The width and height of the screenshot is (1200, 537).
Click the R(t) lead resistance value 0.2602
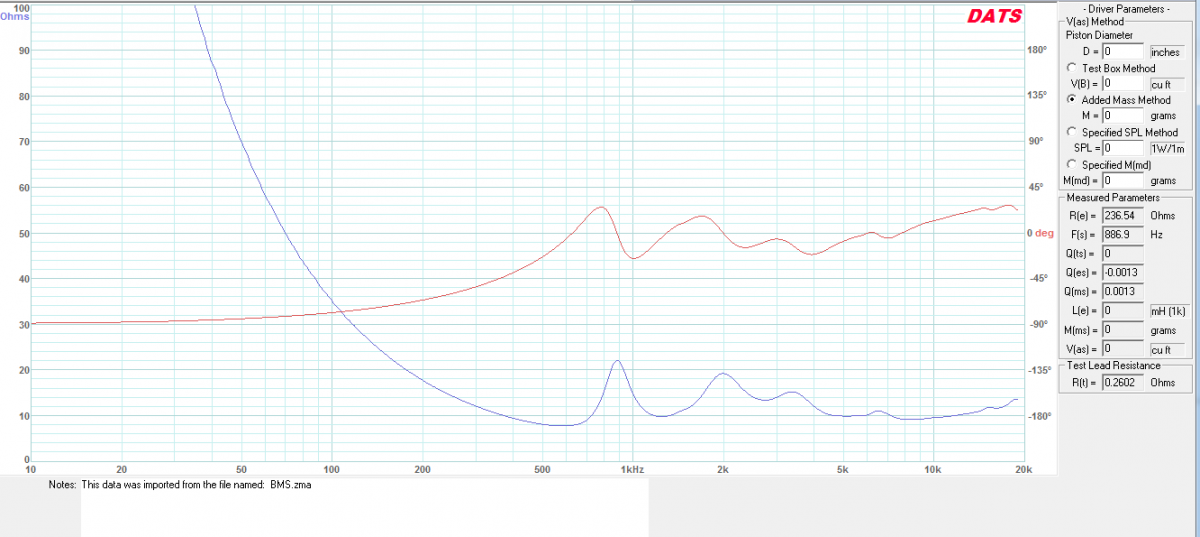(x=1123, y=383)
